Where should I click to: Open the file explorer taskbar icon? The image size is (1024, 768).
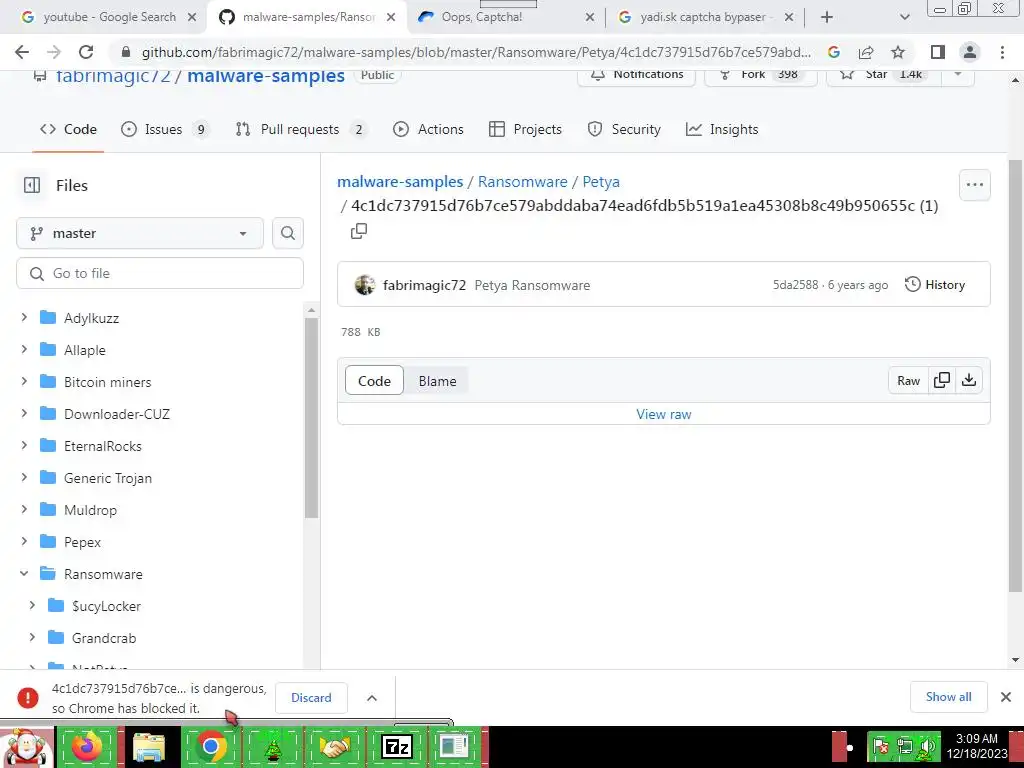coord(149,746)
